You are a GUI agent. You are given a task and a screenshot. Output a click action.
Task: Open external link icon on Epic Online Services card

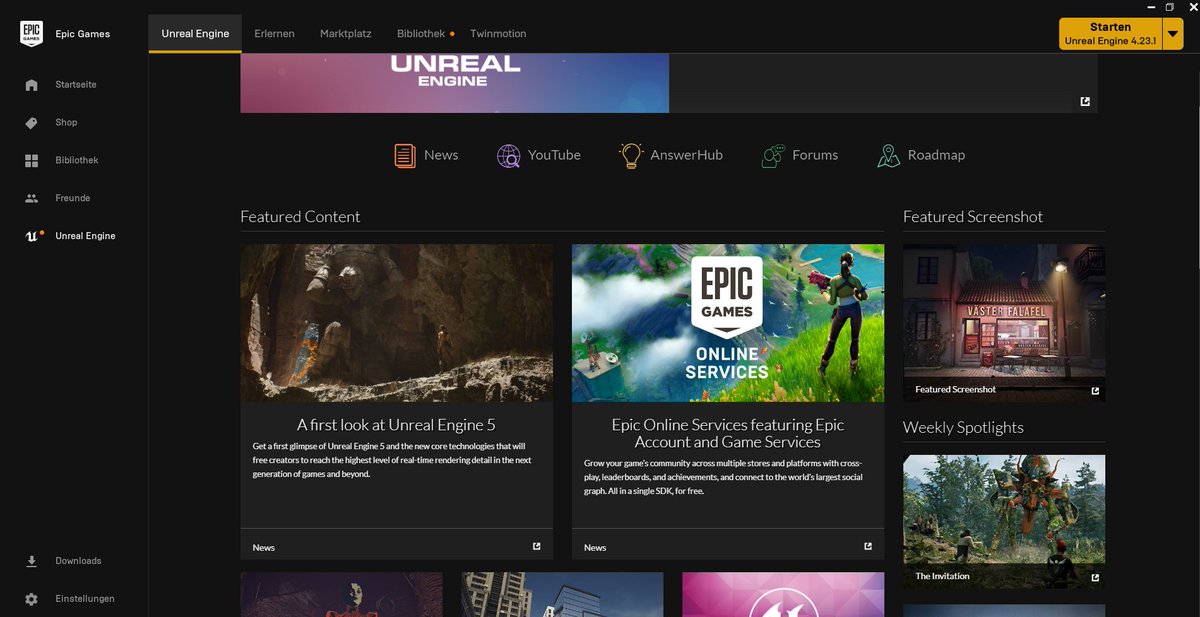click(x=868, y=546)
